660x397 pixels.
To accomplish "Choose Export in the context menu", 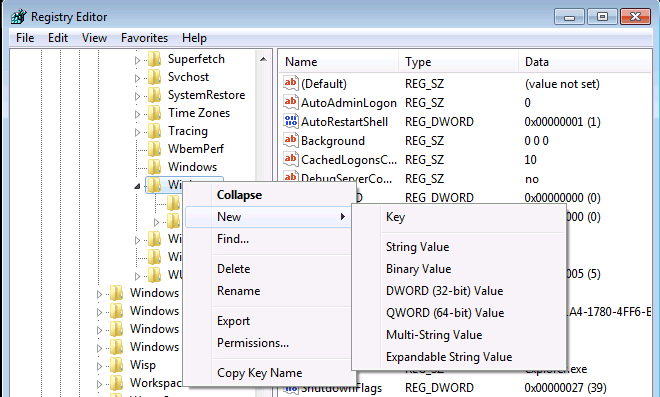I will coord(269,321).
